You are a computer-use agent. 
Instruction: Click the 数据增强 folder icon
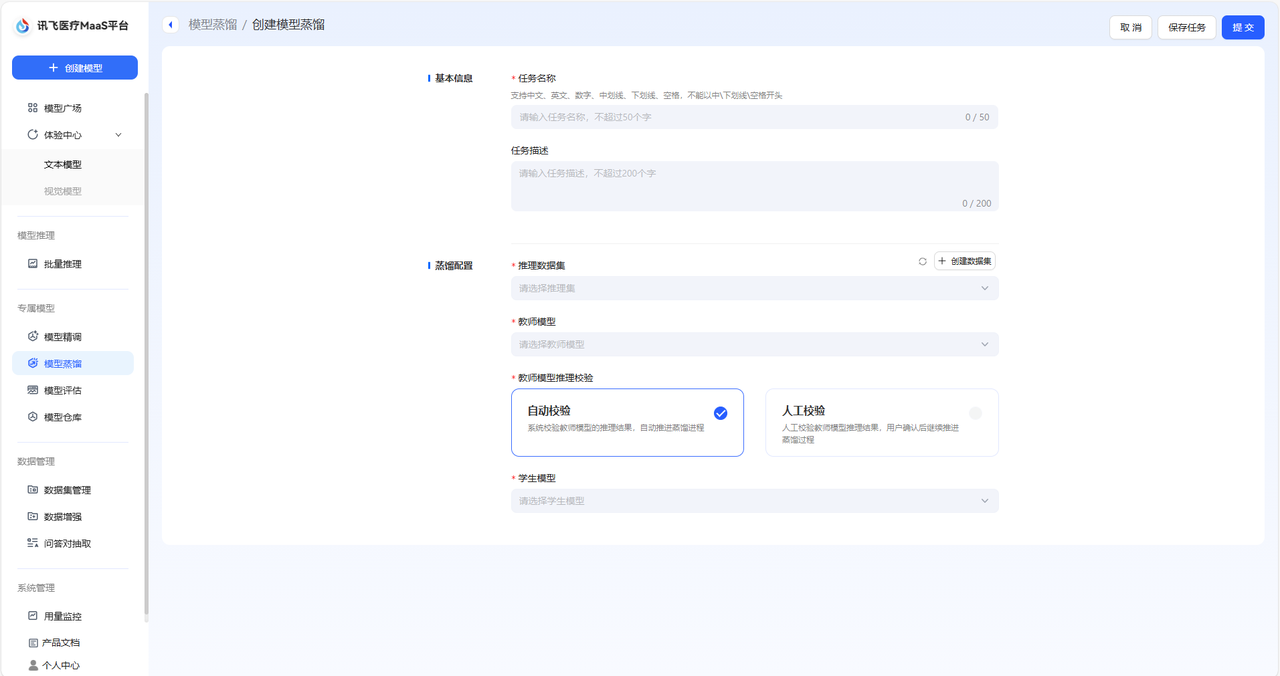(x=33, y=517)
